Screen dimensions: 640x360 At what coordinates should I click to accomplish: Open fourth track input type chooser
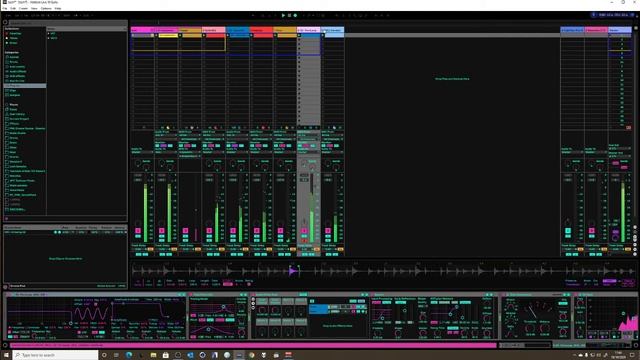pos(213,135)
